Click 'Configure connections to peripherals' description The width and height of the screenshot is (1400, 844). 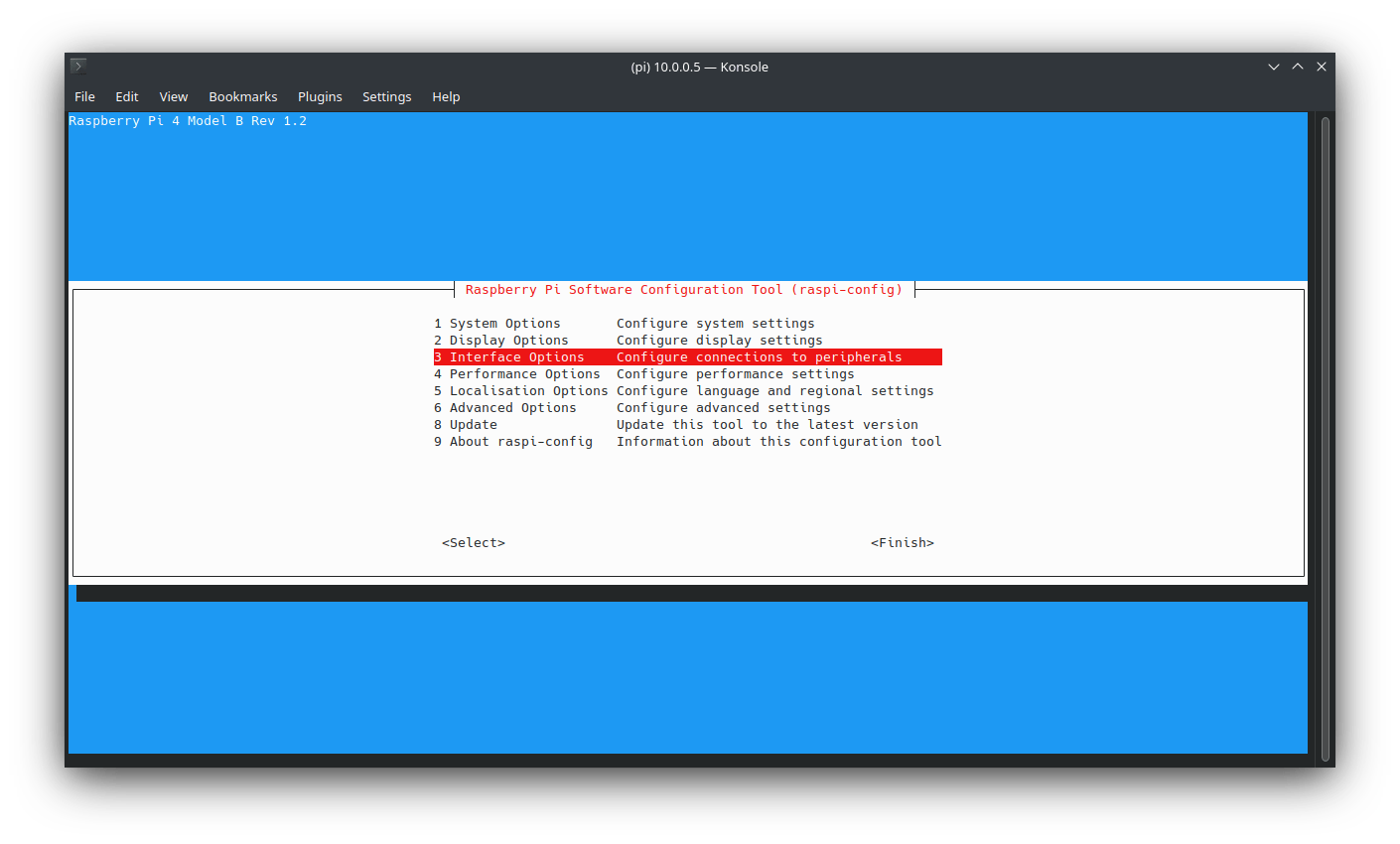(x=760, y=357)
